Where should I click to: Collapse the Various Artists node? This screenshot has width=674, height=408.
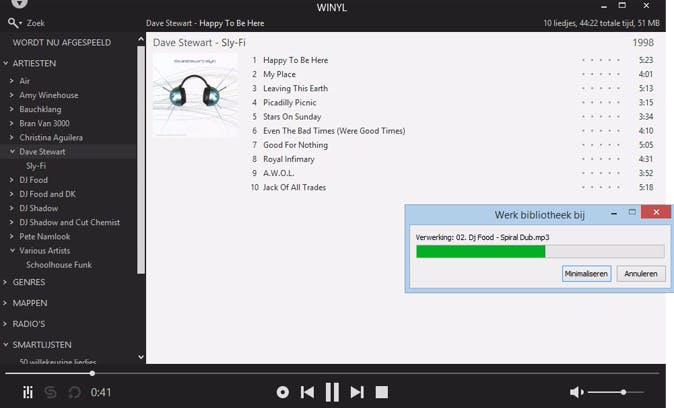[x=12, y=250]
